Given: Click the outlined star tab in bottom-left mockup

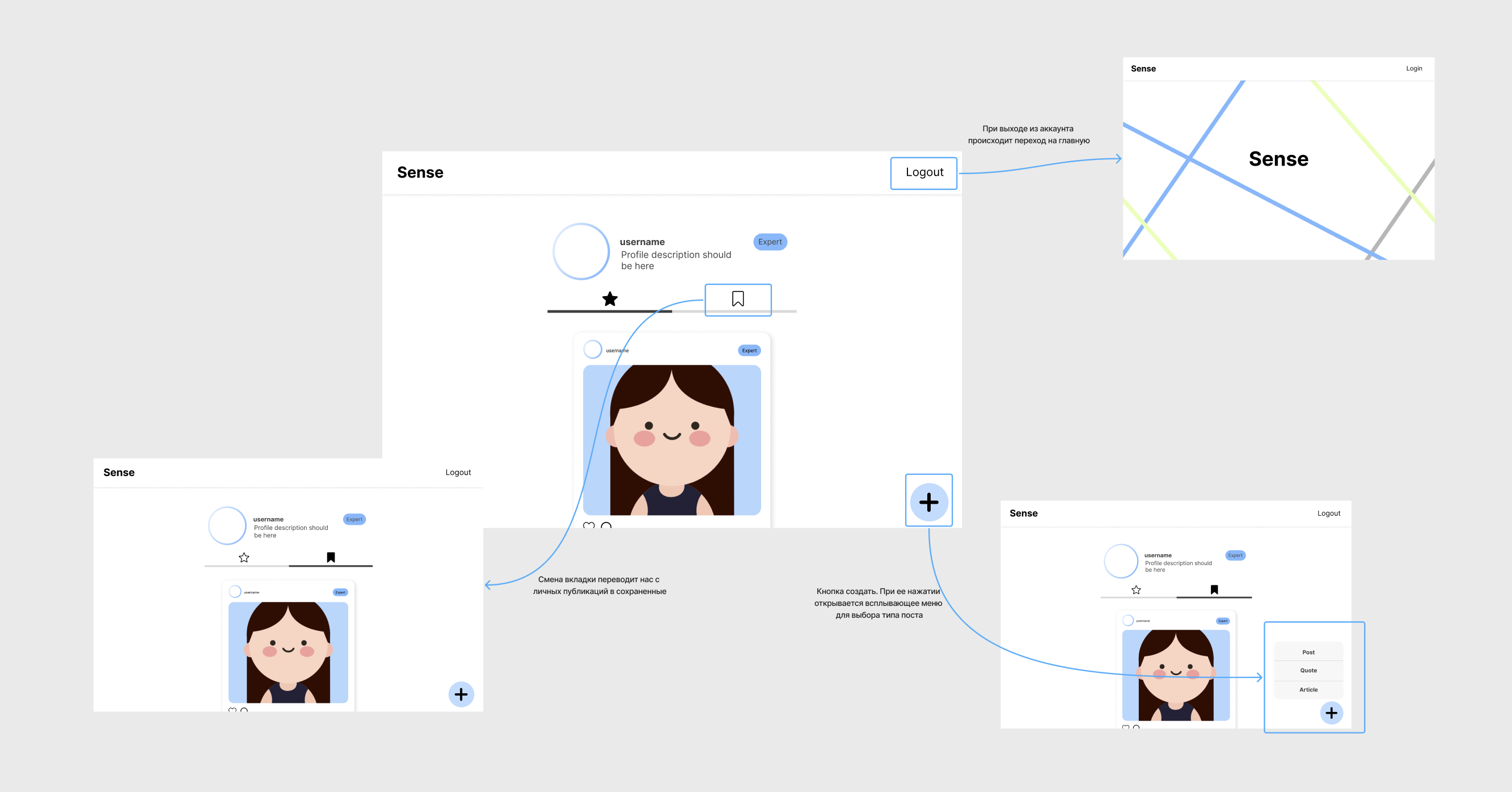Looking at the screenshot, I should click(x=244, y=558).
